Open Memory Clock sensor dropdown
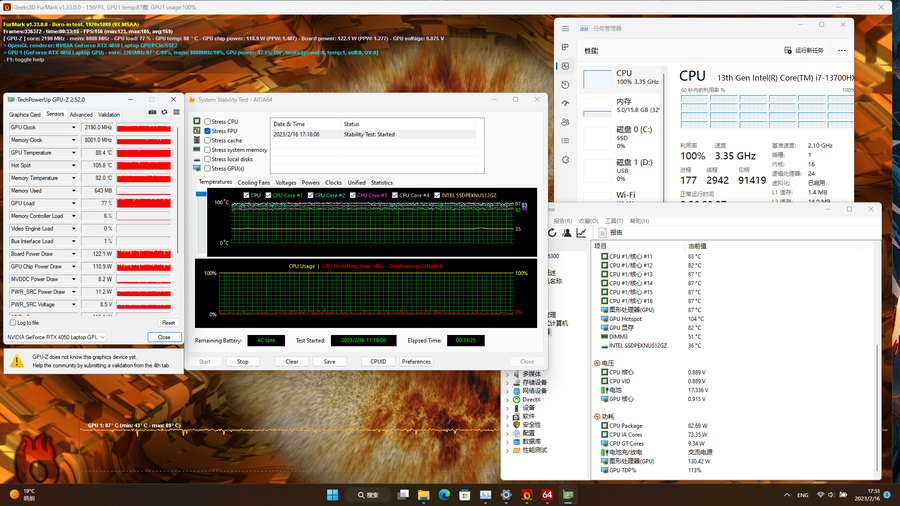Viewport: 900px width, 506px height. tap(73, 140)
